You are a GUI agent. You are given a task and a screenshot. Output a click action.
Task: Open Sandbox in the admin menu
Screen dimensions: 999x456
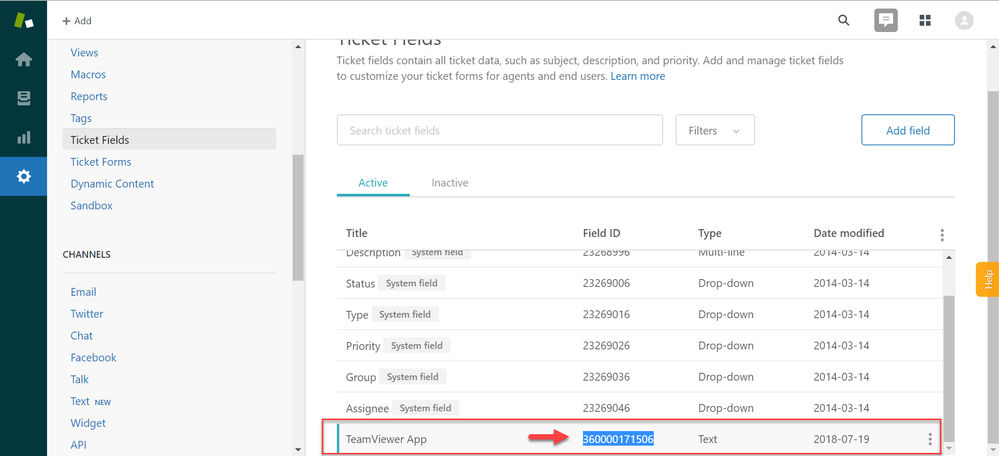coord(91,206)
